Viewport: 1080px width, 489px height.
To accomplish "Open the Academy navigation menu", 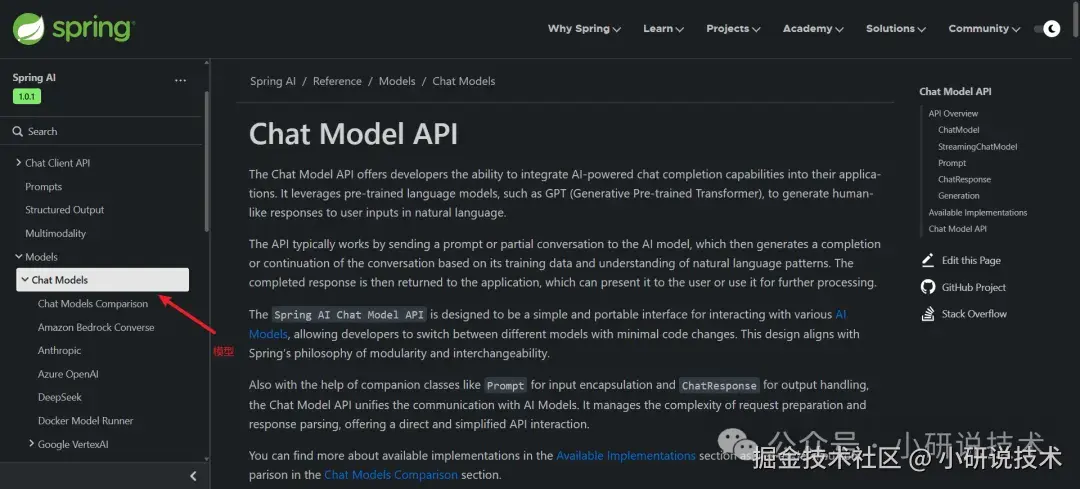I will 813,29.
